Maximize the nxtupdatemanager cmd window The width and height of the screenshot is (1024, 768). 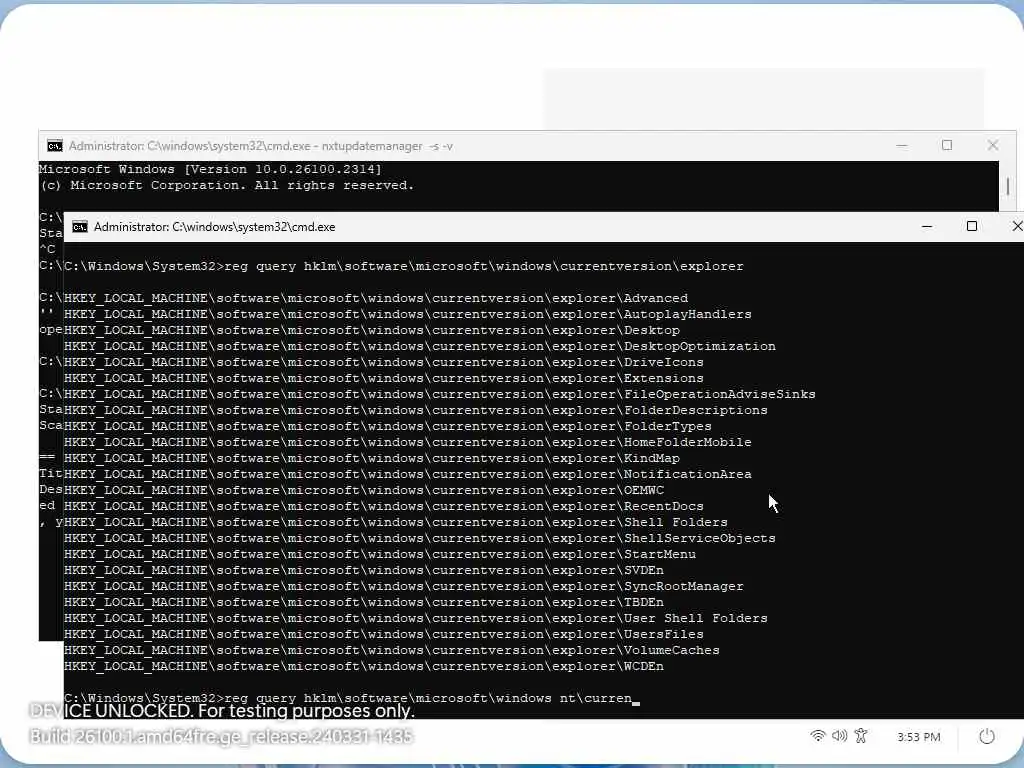click(947, 145)
